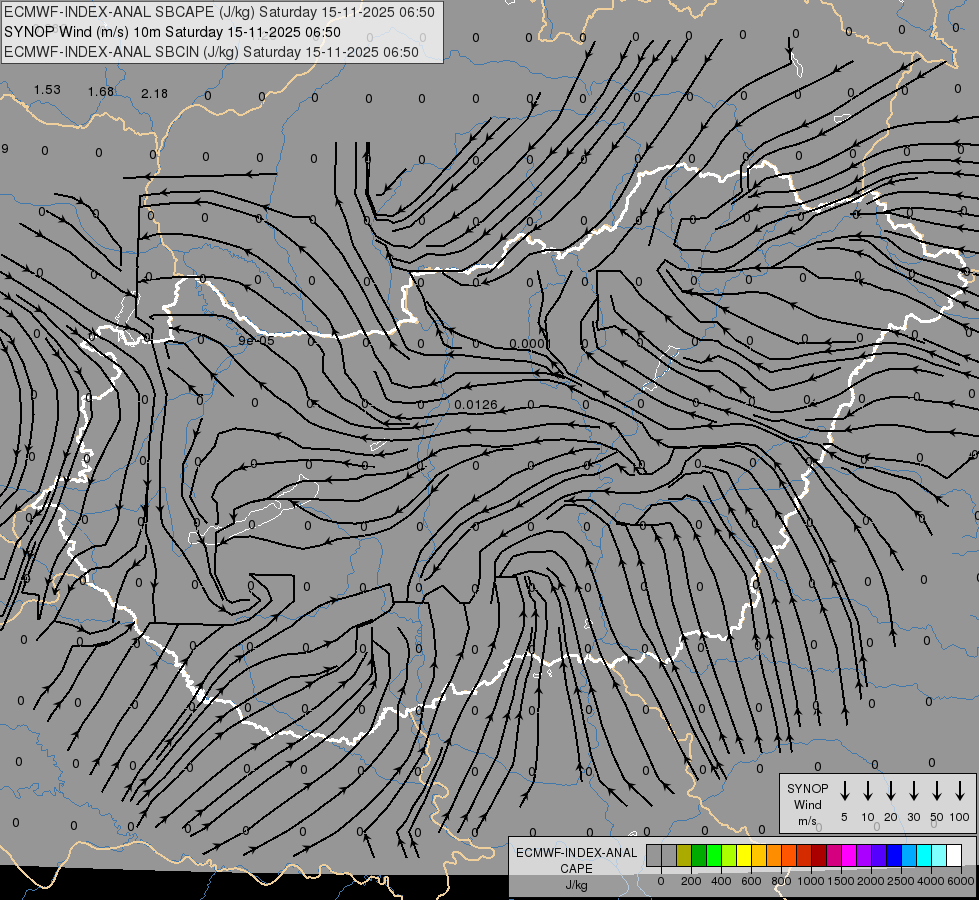979x900 pixels.
Task: Click the wind arrow above the 5 label
Action: click(x=844, y=791)
